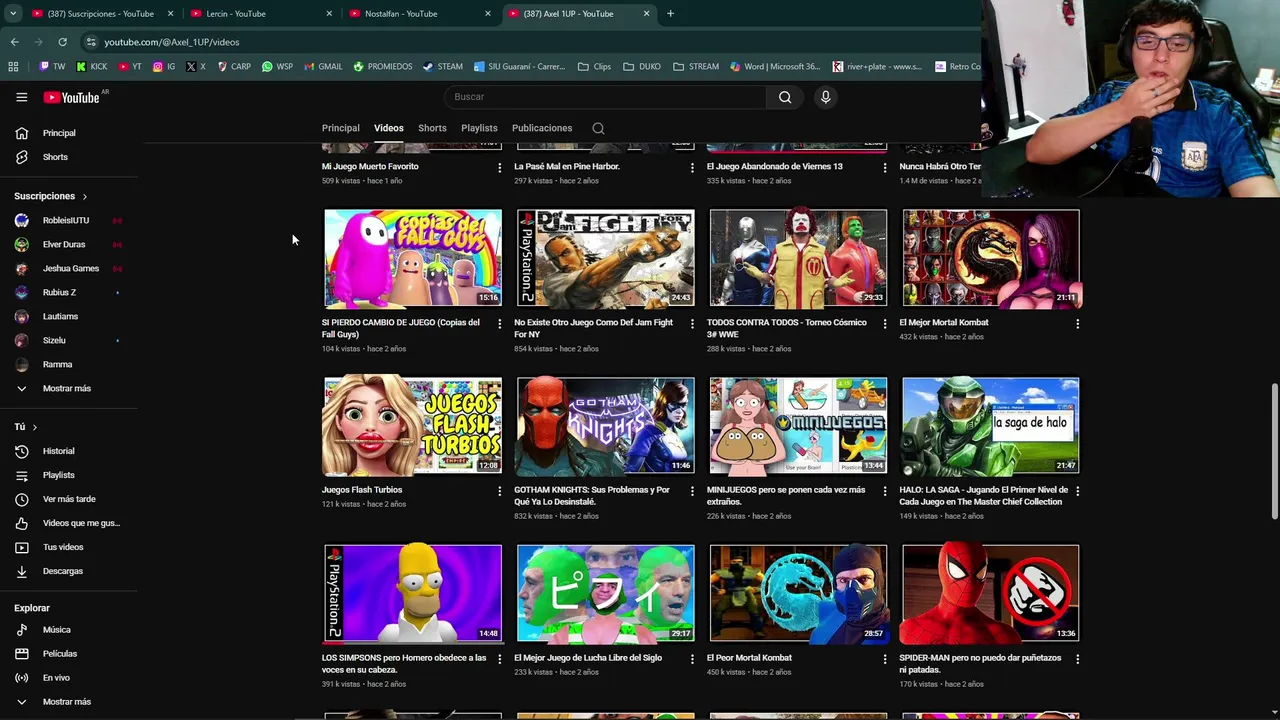Viewport: 1280px width, 720px height.
Task: Open Copias de Fall Guys thumbnail
Action: [413, 258]
